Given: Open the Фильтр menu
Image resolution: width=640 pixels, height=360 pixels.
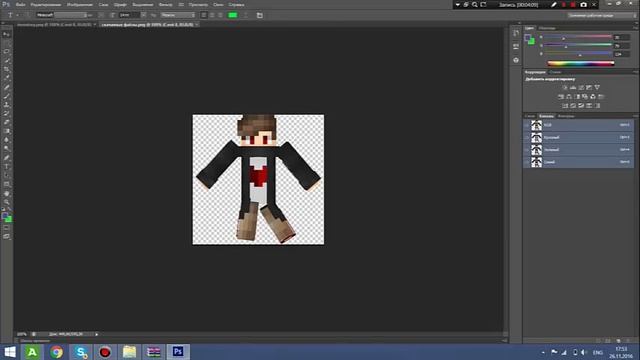Looking at the screenshot, I should pos(165,4).
